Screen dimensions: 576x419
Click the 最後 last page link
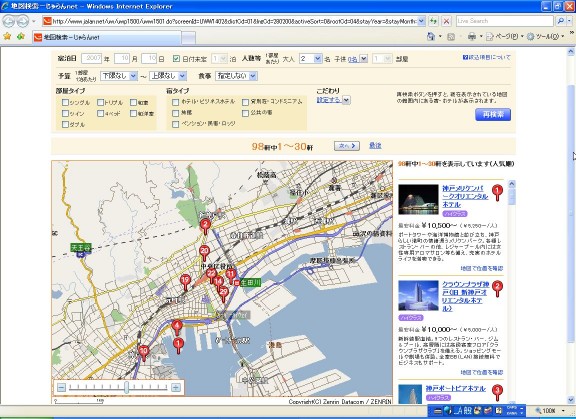tap(375, 146)
